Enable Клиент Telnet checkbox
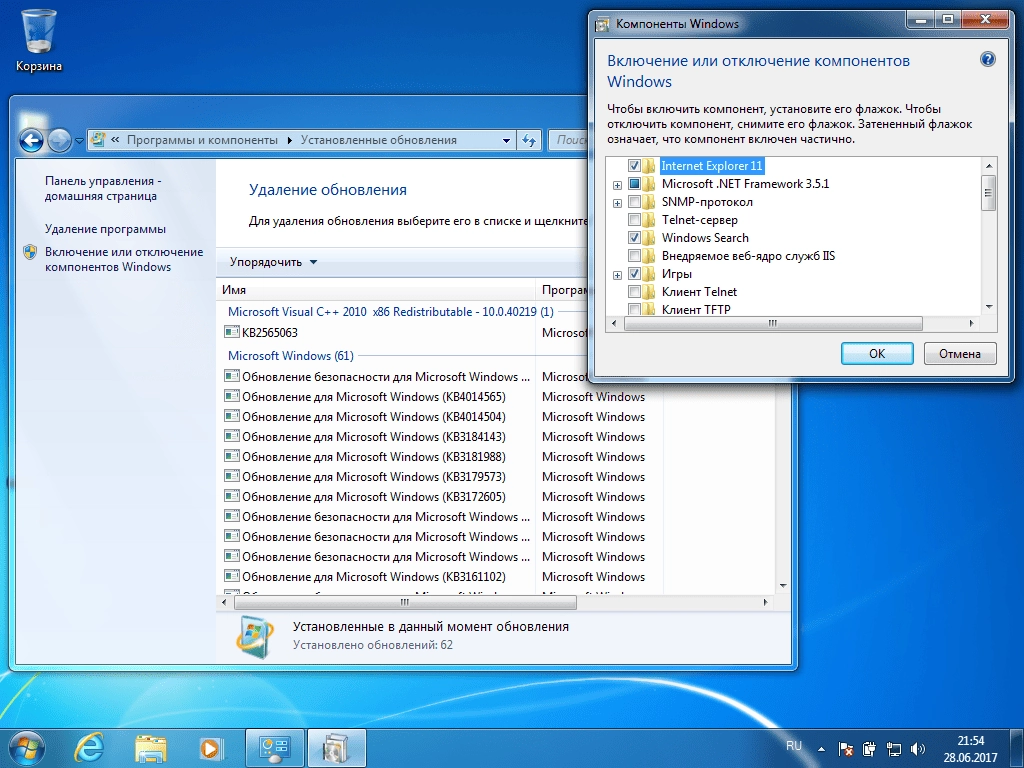 [633, 291]
